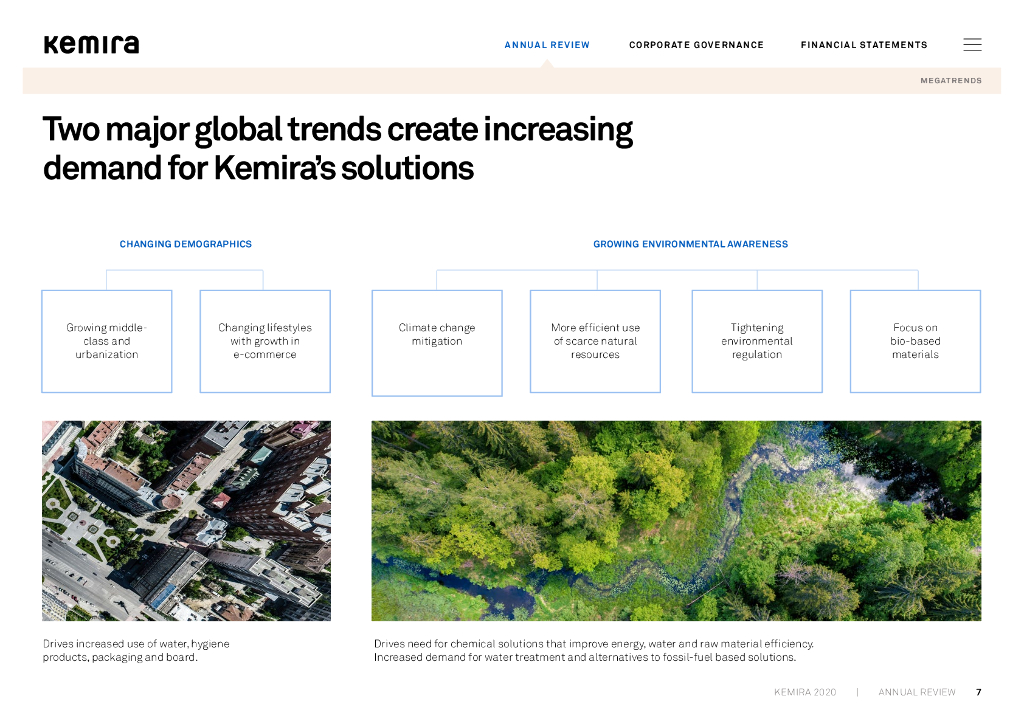Image resolution: width=1024 pixels, height=724 pixels.
Task: Select the main heading about global trends
Action: (x=338, y=148)
